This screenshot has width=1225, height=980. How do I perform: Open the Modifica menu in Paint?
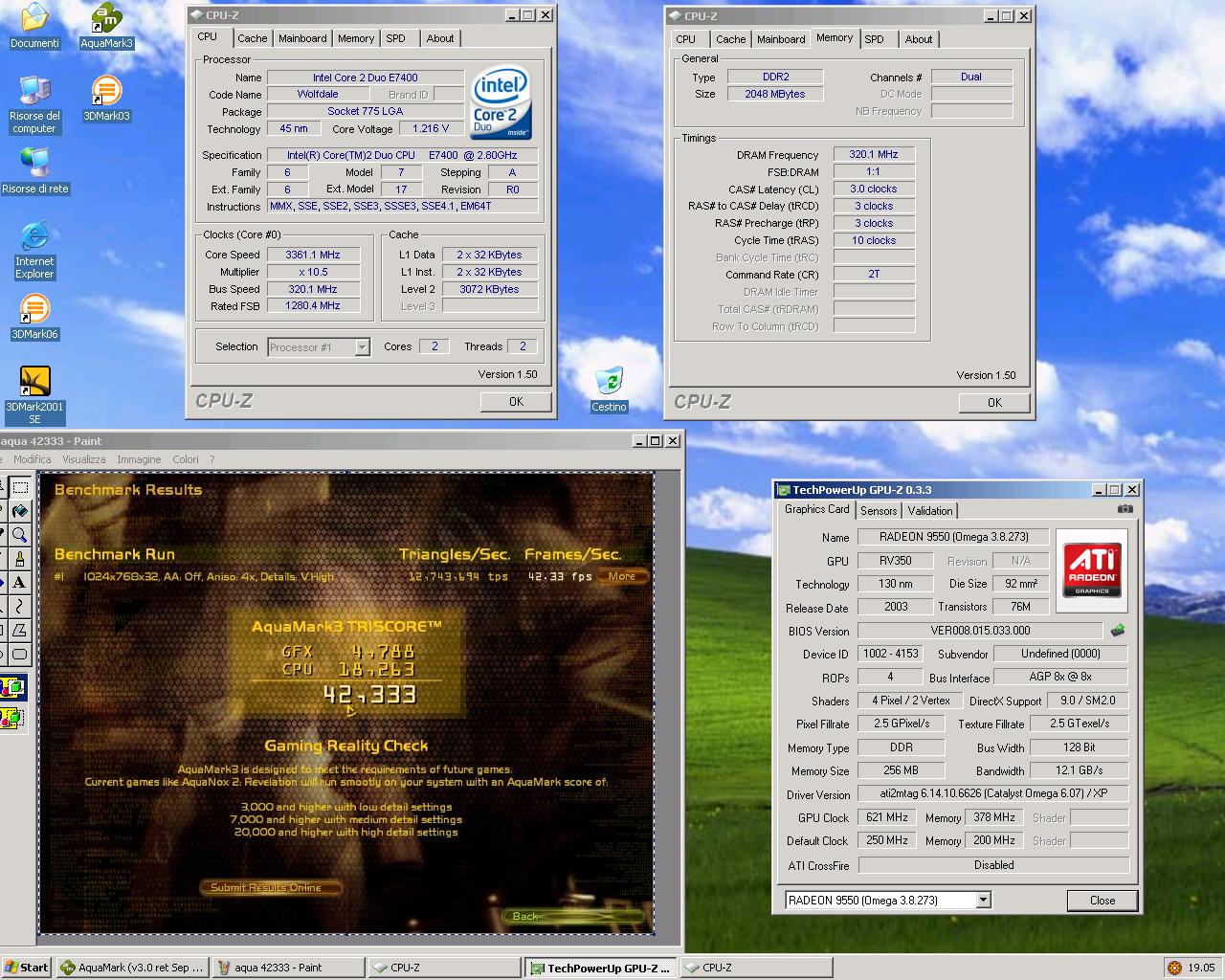[x=32, y=459]
